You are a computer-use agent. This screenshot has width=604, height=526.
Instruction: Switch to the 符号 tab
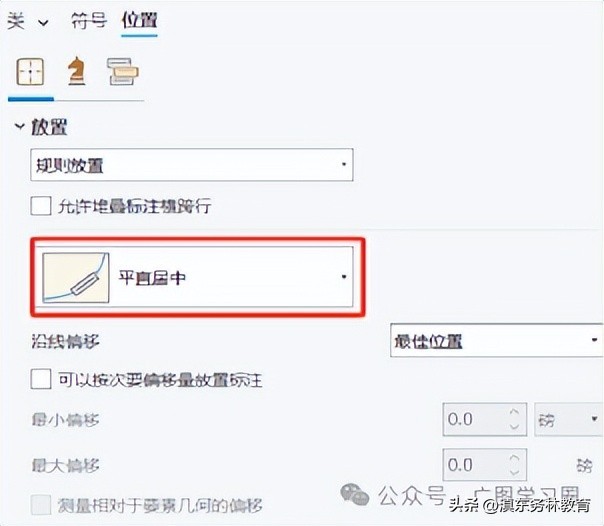click(89, 20)
